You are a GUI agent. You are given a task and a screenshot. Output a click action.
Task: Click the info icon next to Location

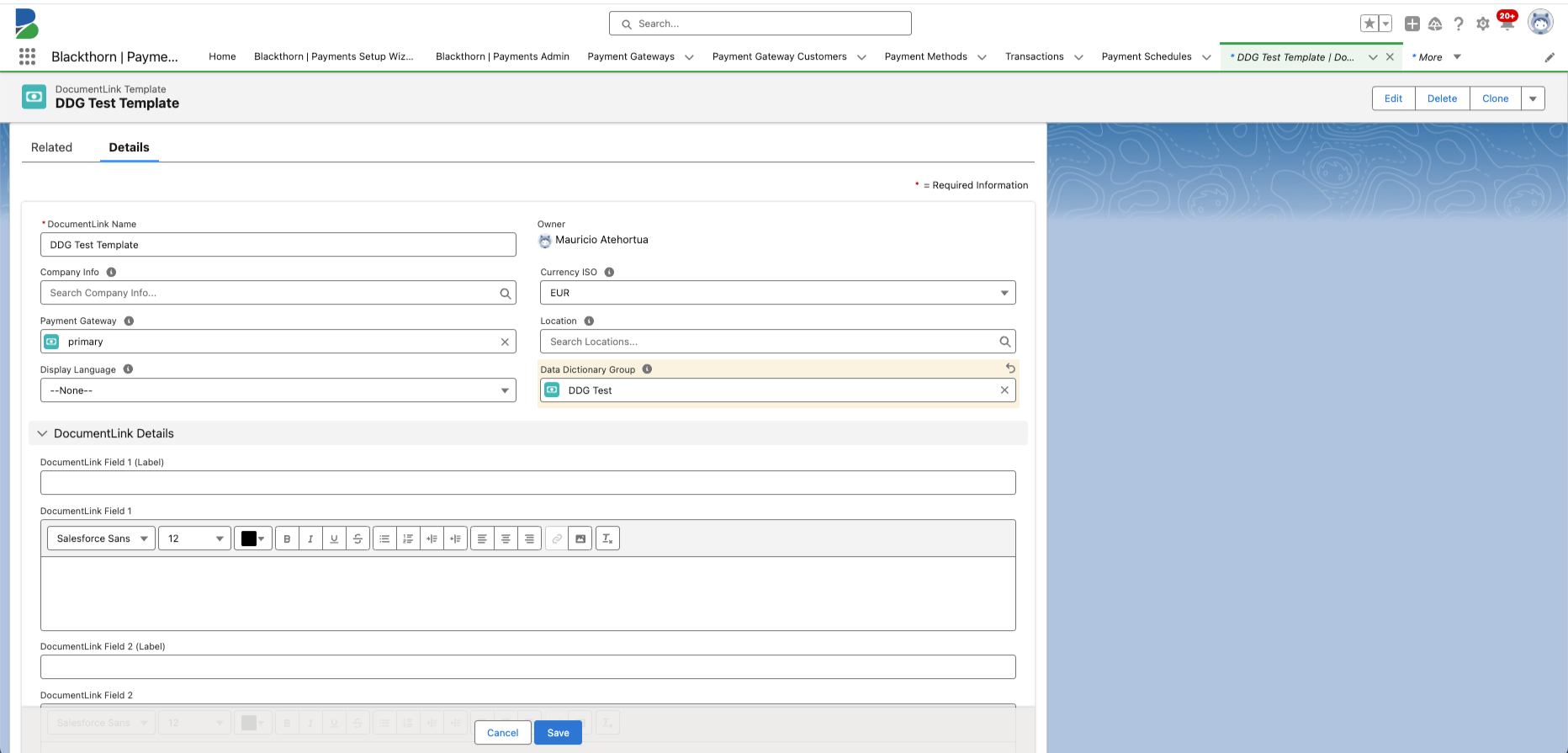tap(589, 321)
